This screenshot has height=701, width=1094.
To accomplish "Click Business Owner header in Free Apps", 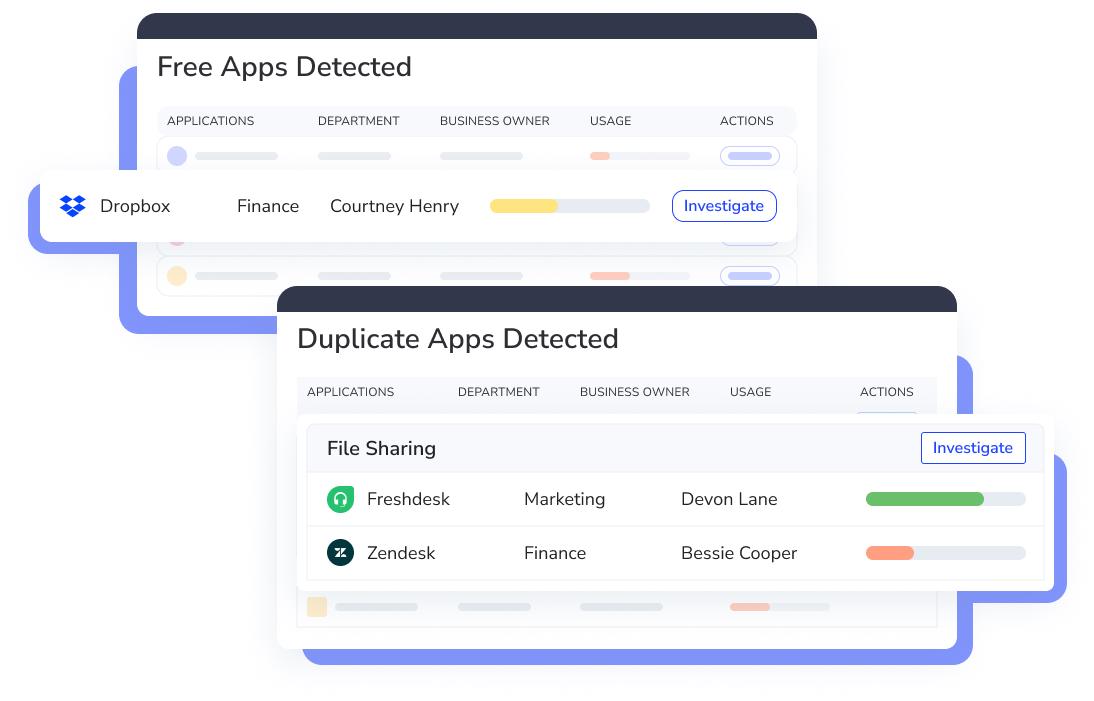I will tap(494, 121).
